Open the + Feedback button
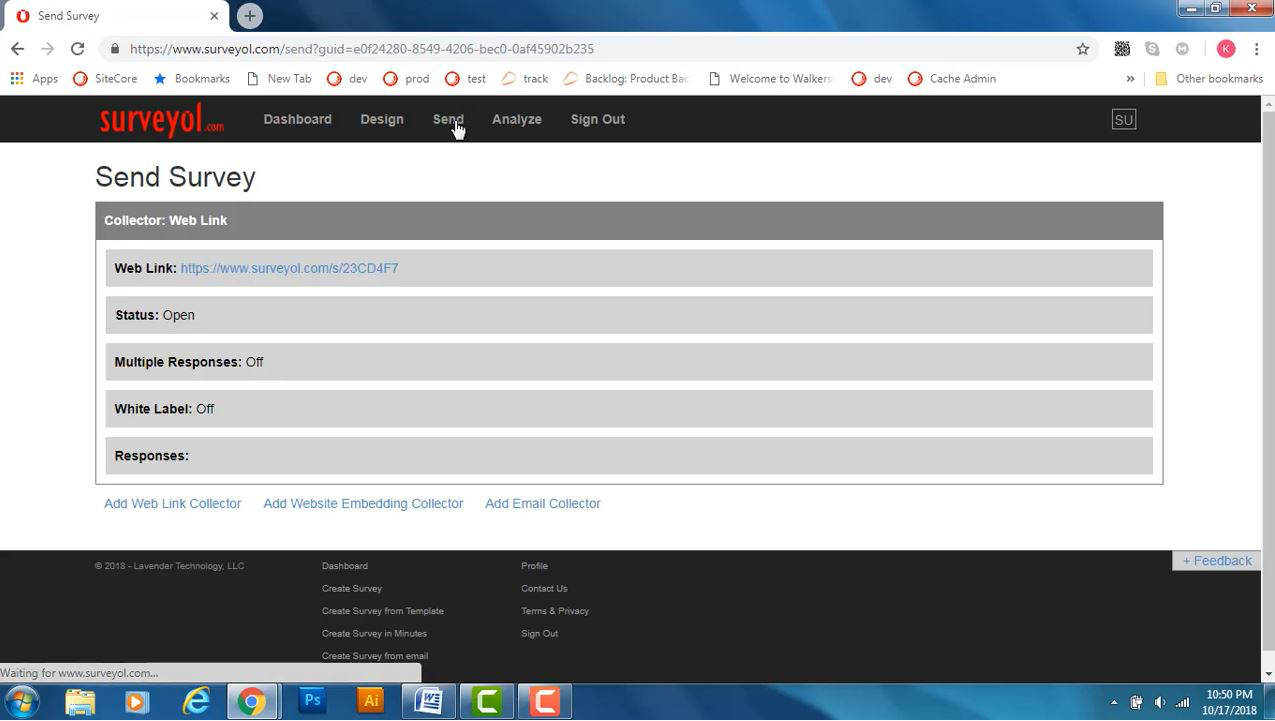 [1217, 561]
